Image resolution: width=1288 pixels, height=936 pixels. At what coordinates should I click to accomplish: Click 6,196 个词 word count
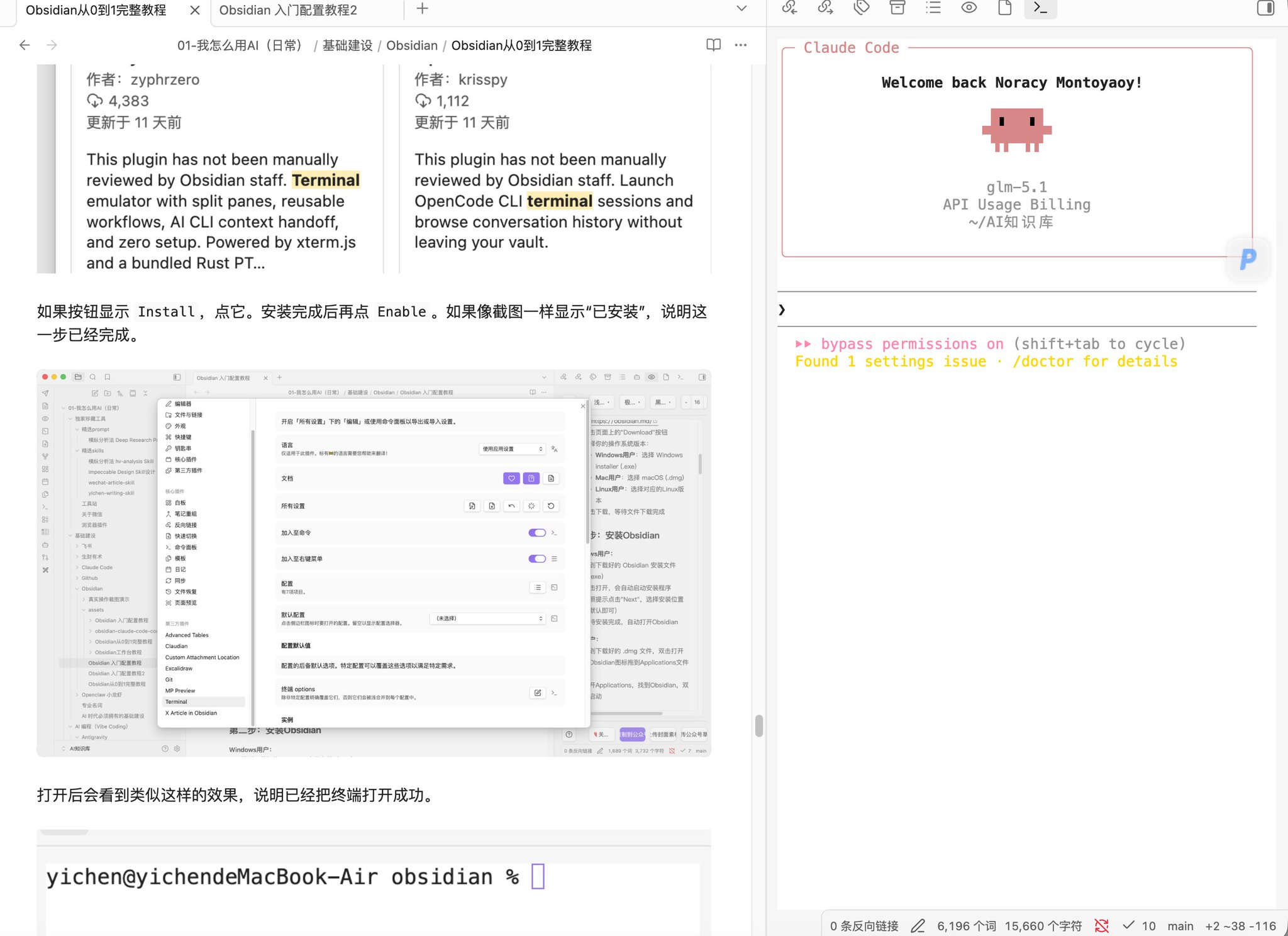pyautogui.click(x=967, y=926)
